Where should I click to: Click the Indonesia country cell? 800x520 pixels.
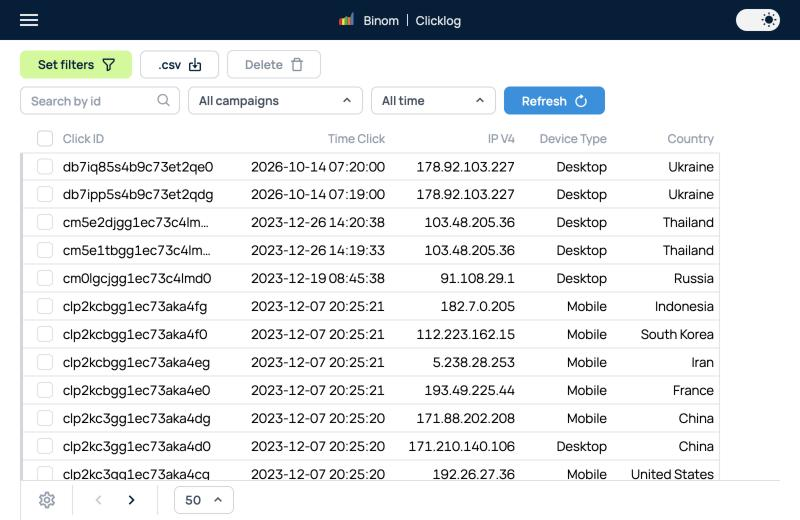(x=684, y=306)
